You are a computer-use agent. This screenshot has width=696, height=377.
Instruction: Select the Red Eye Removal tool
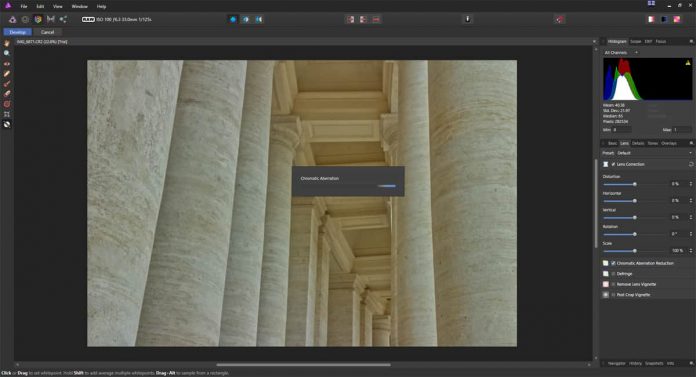7,63
